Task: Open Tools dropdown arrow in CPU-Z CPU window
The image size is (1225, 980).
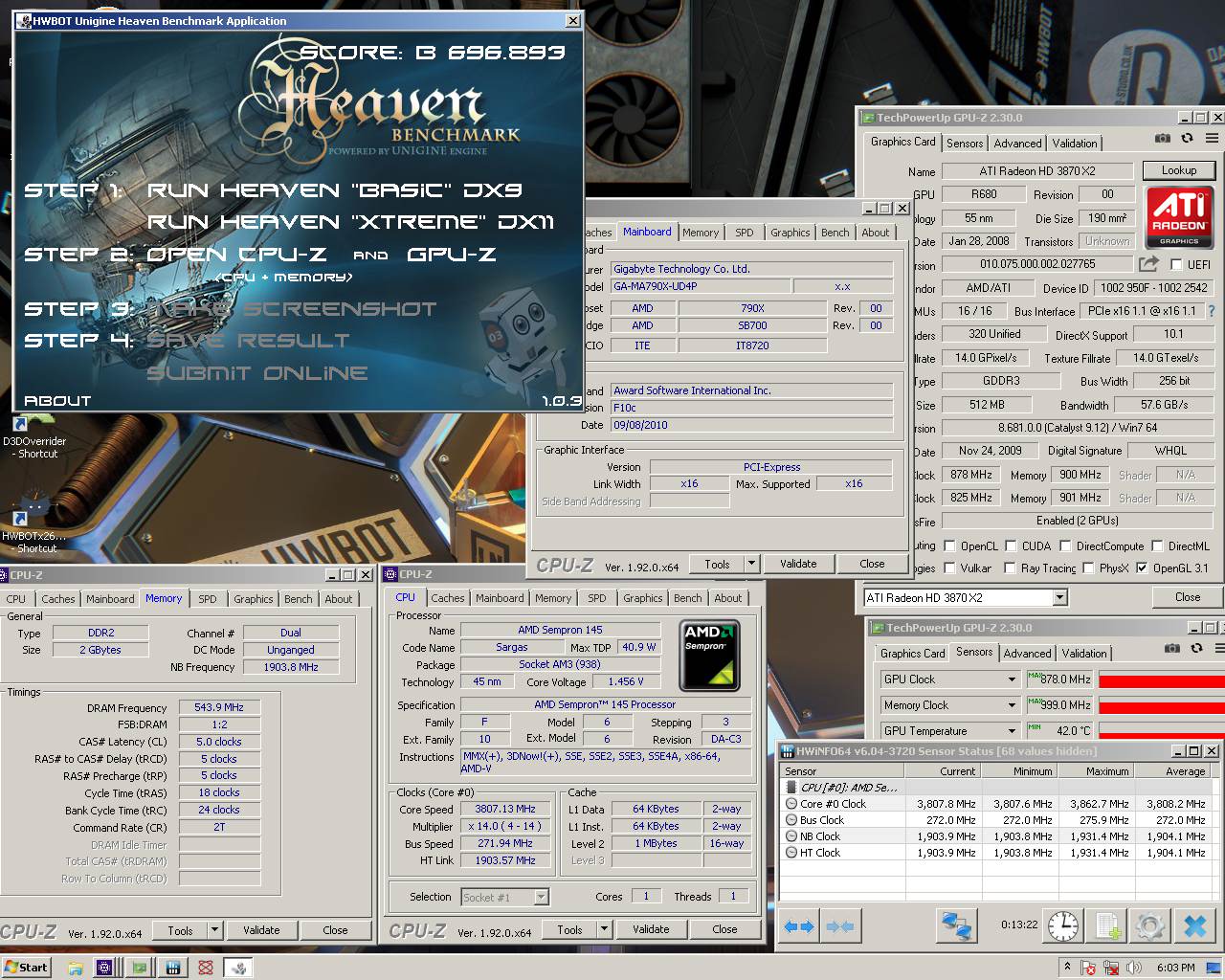Action: (604, 929)
